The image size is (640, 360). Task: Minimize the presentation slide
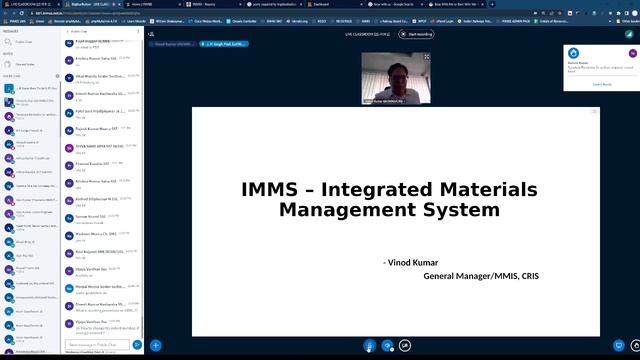click(x=594, y=111)
